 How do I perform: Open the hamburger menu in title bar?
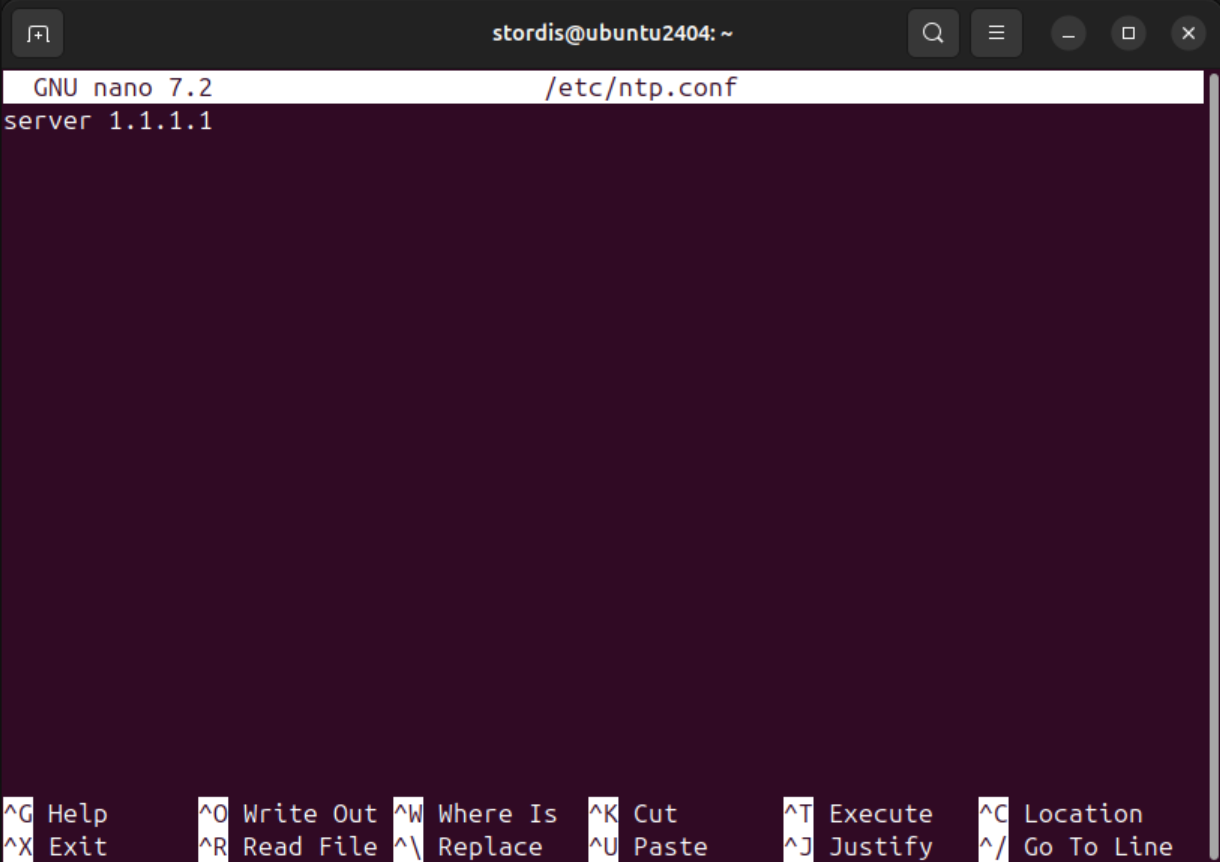996,34
